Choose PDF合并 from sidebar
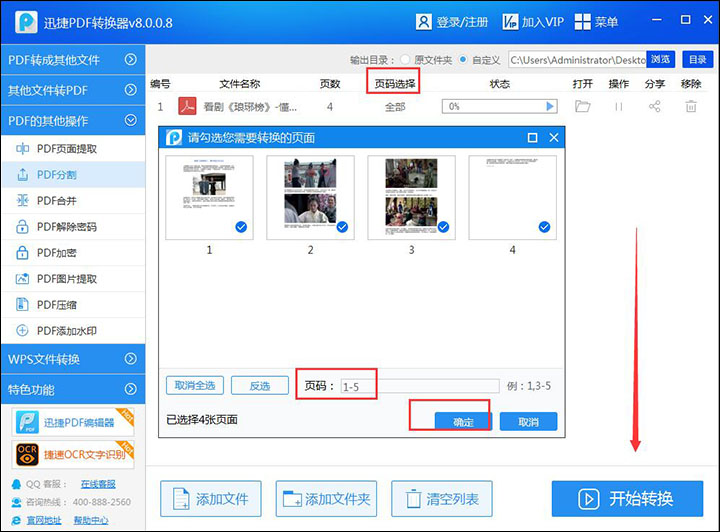 tap(73, 201)
